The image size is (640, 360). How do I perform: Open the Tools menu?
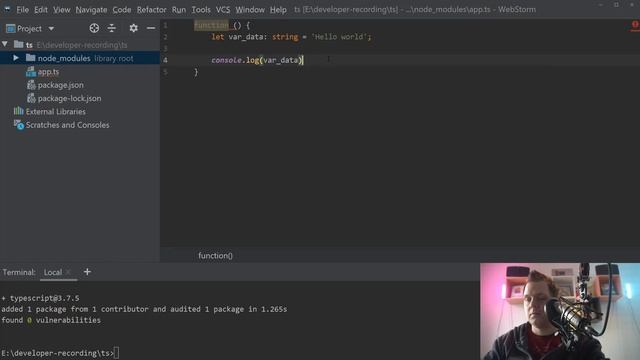(201, 9)
